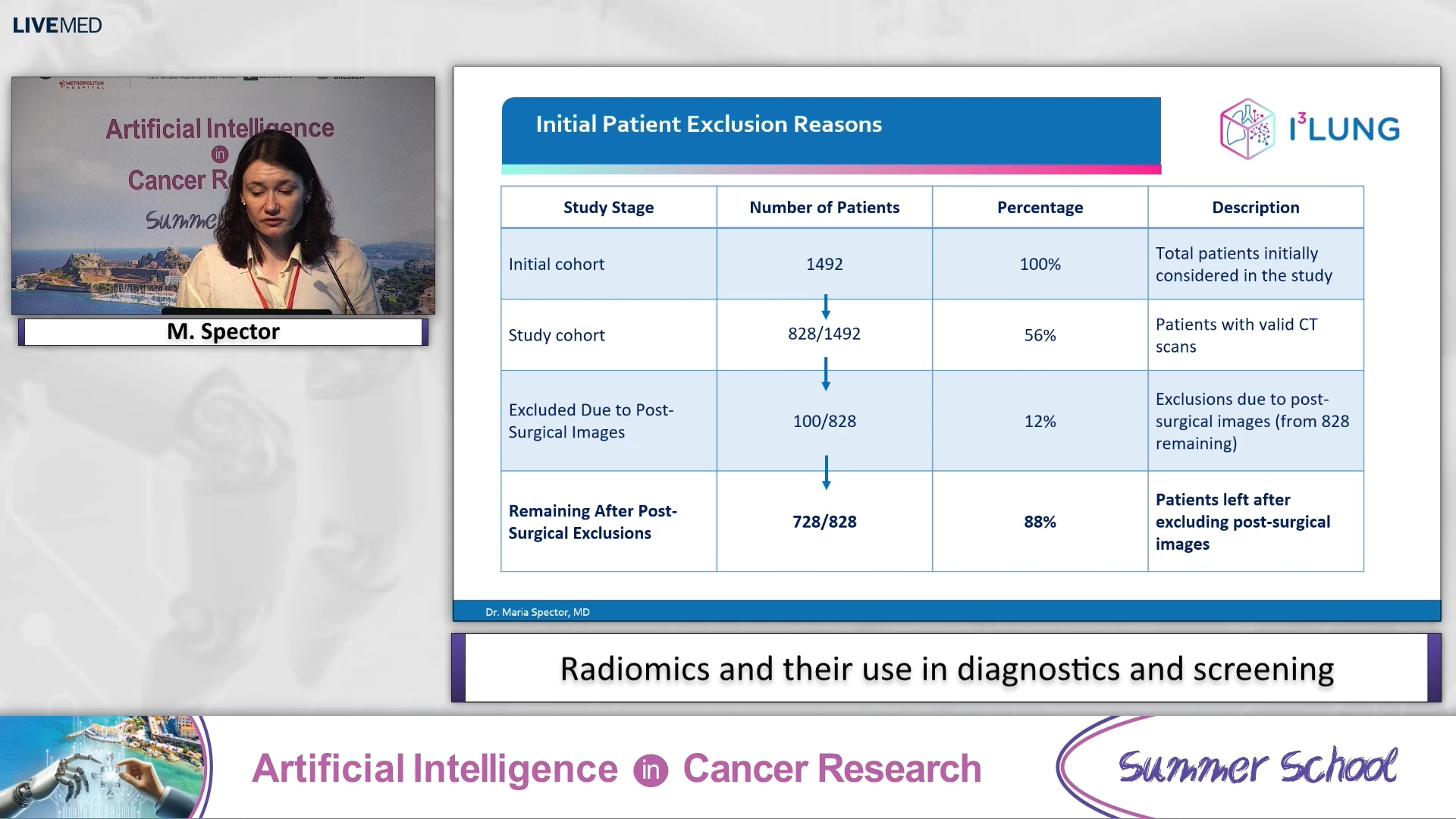Click the 'Excluded Due to Post-Surgical Images' cell
The height and width of the screenshot is (819, 1456).
pyautogui.click(x=591, y=421)
